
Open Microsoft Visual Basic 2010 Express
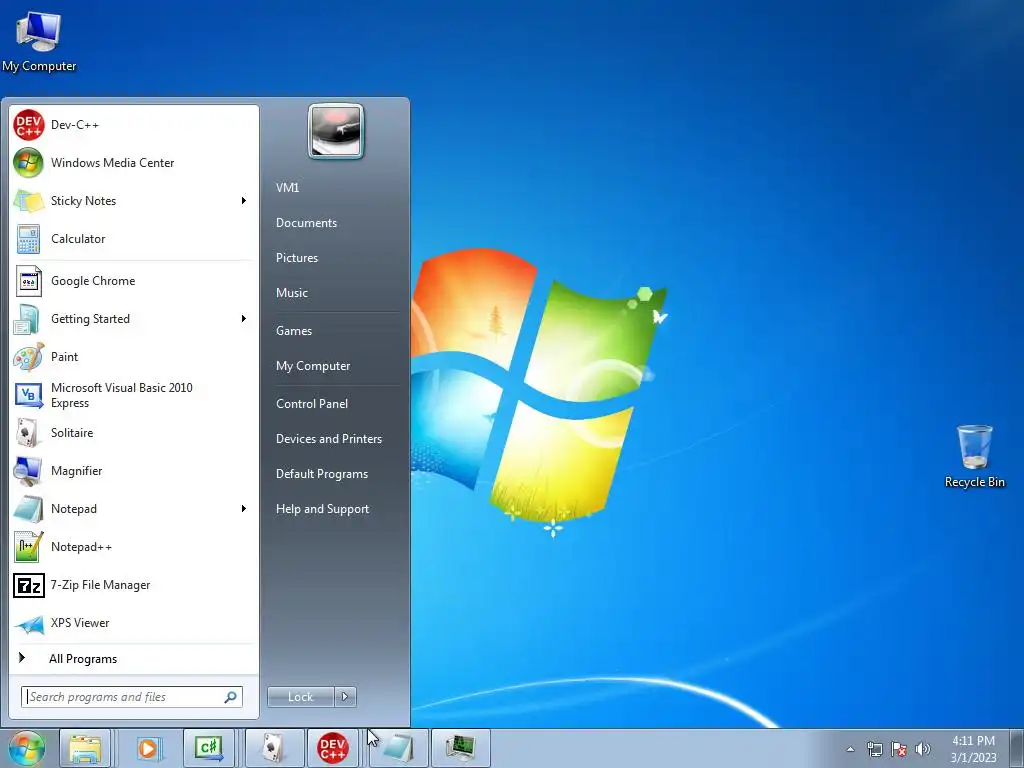(x=134, y=395)
